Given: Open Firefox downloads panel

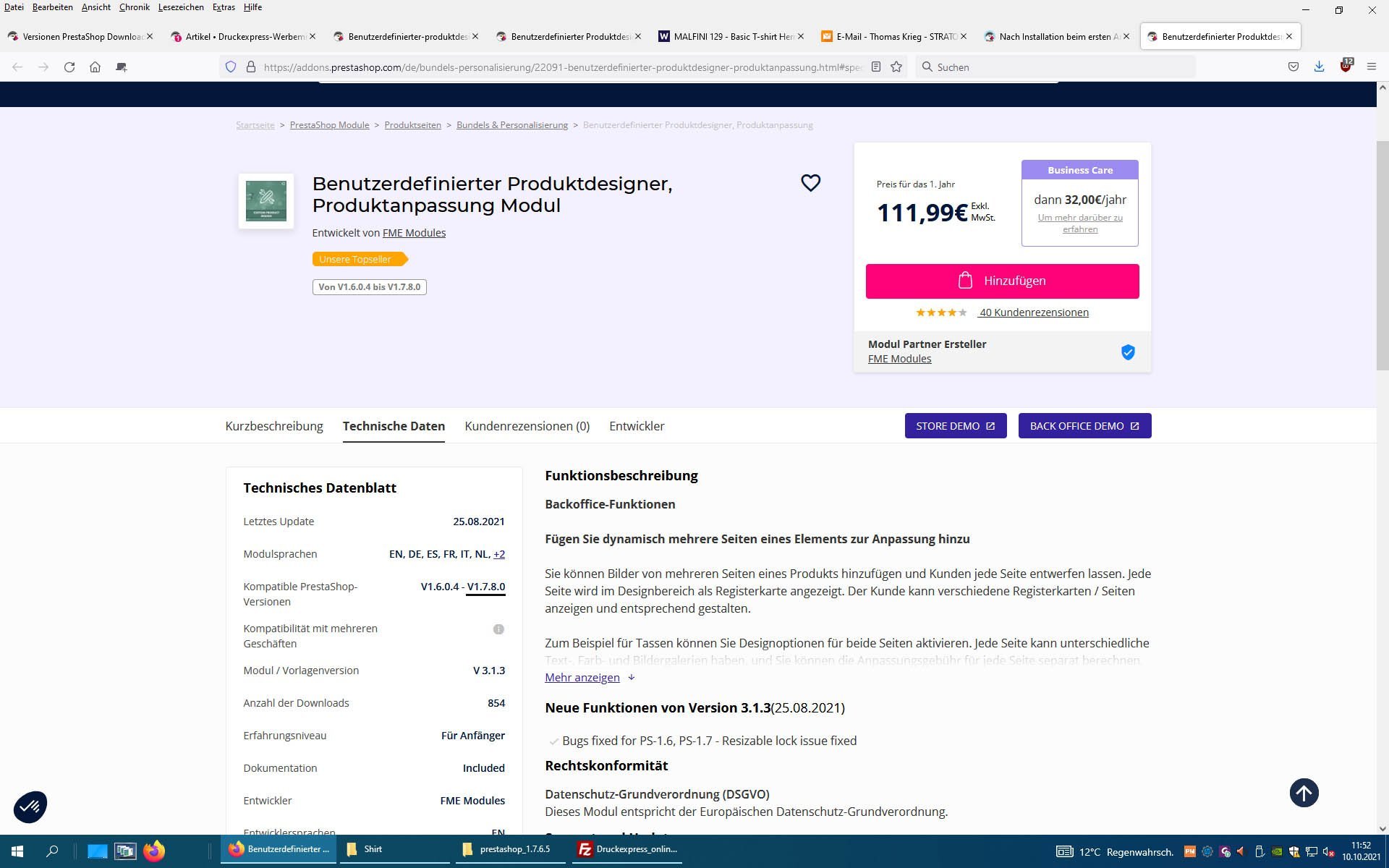Looking at the screenshot, I should pos(1319,67).
